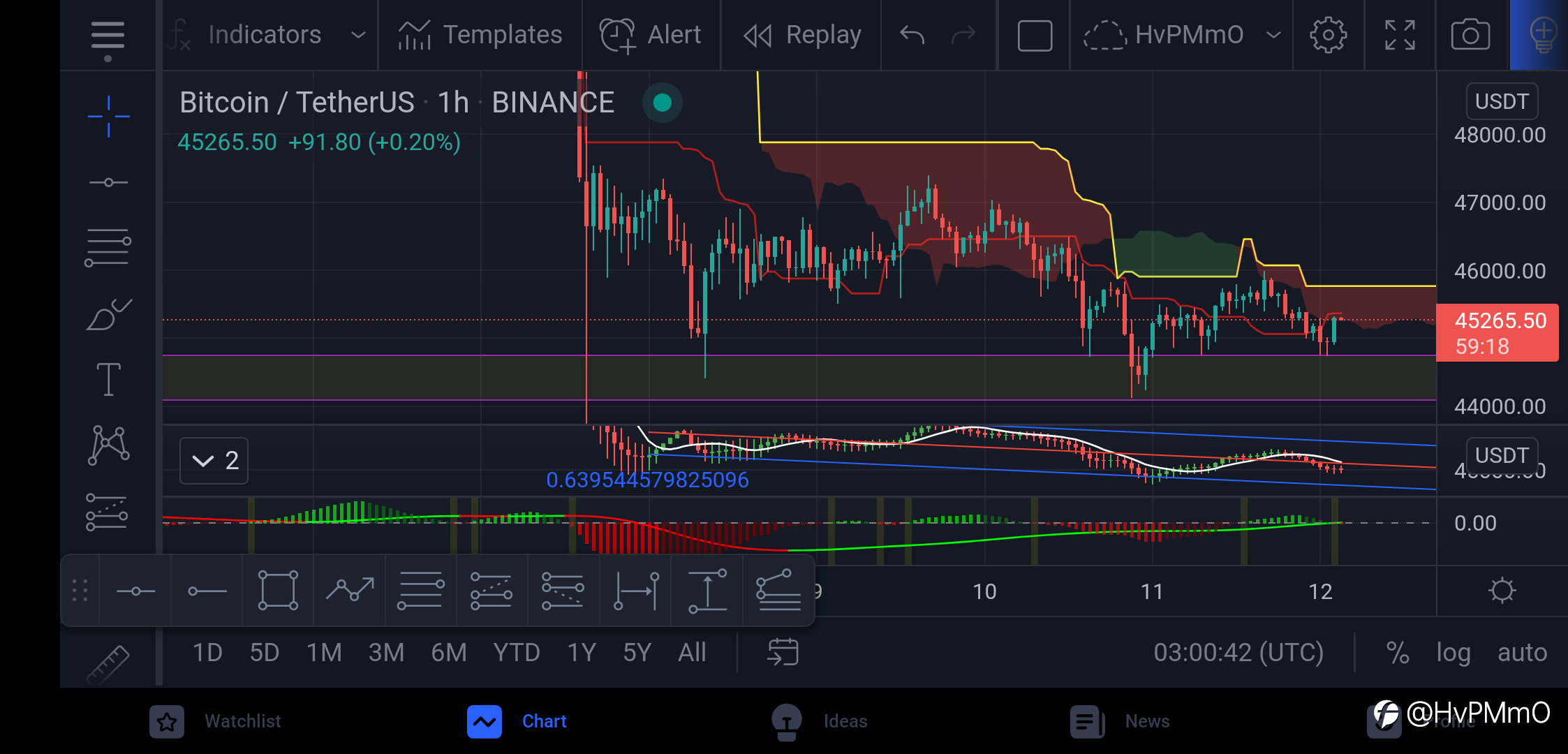1568x754 pixels.
Task: Switch to the Watchlist tab
Action: (215, 721)
